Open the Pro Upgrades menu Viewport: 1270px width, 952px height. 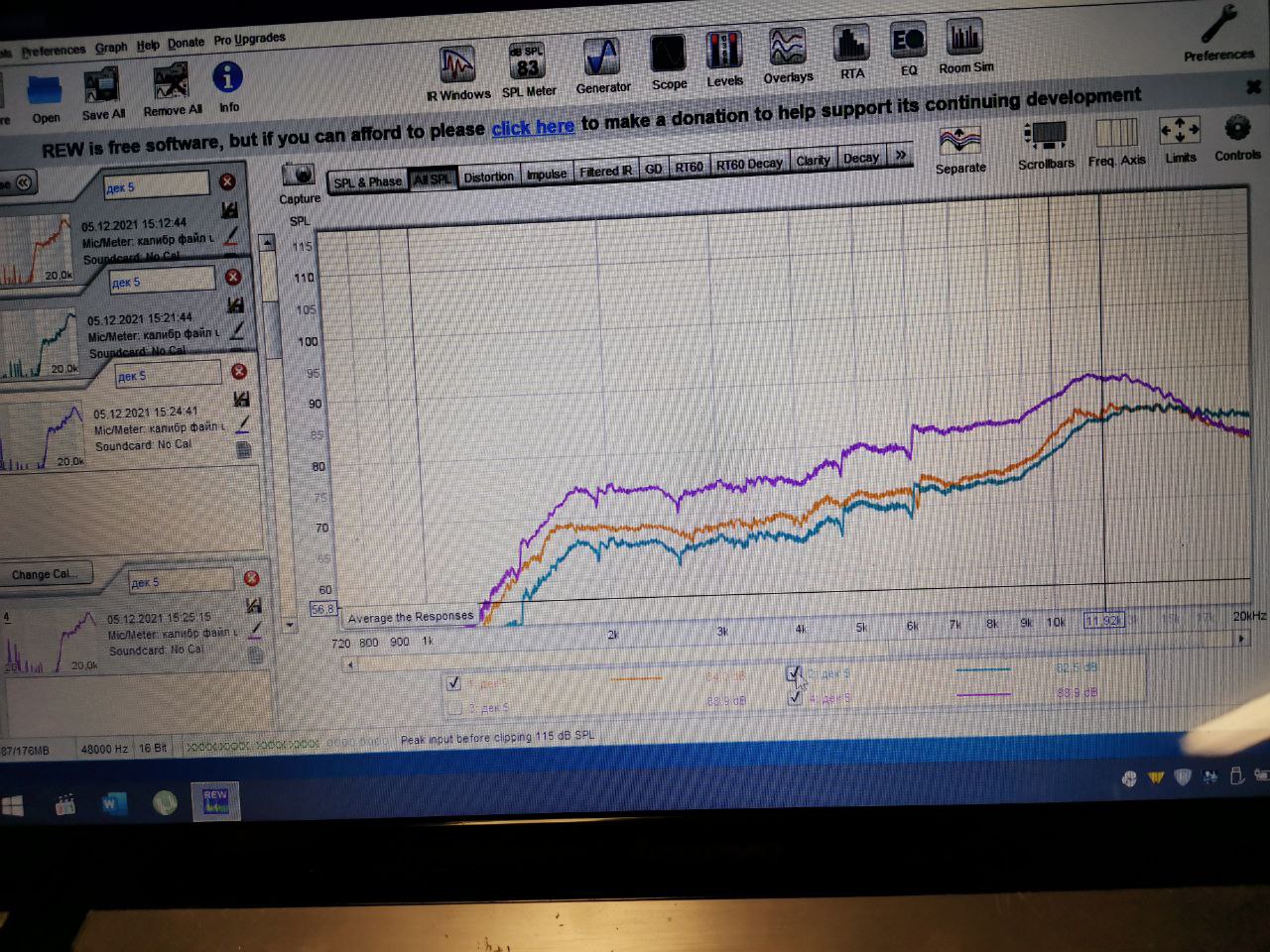pos(249,40)
